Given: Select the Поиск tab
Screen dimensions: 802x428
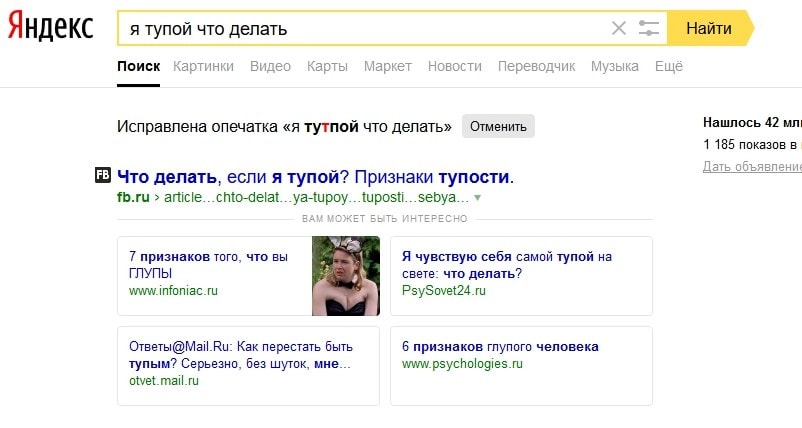Looking at the screenshot, I should pyautogui.click(x=138, y=66).
